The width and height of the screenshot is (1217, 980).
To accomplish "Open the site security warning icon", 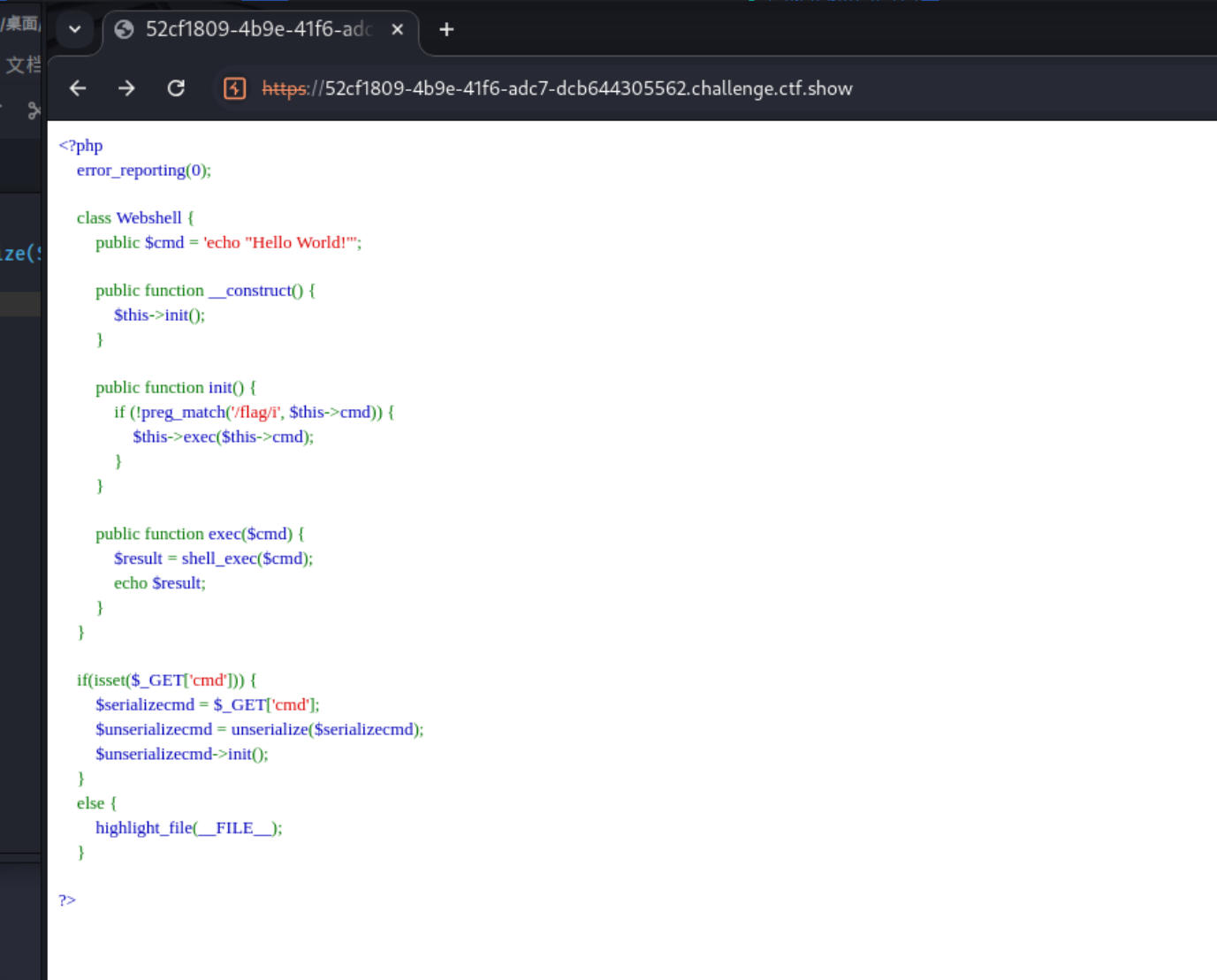I will point(234,88).
